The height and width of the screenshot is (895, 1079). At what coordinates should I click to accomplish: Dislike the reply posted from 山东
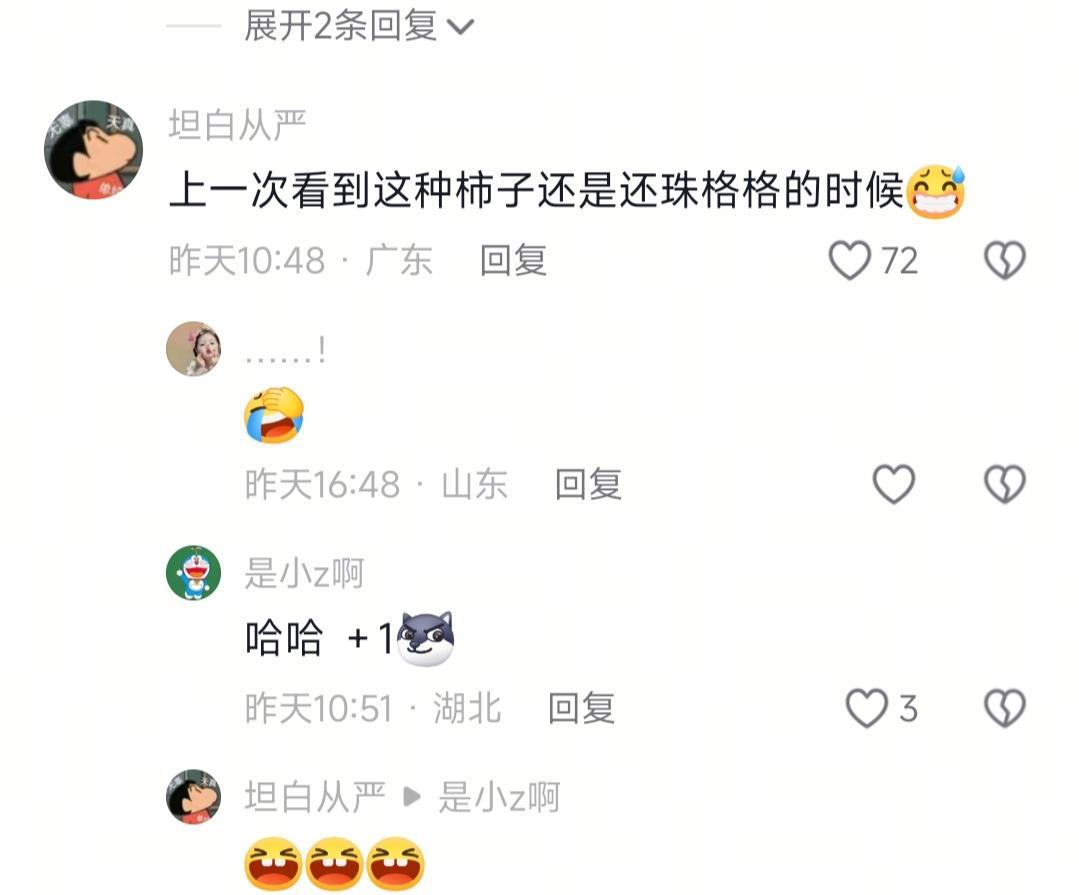[1005, 484]
